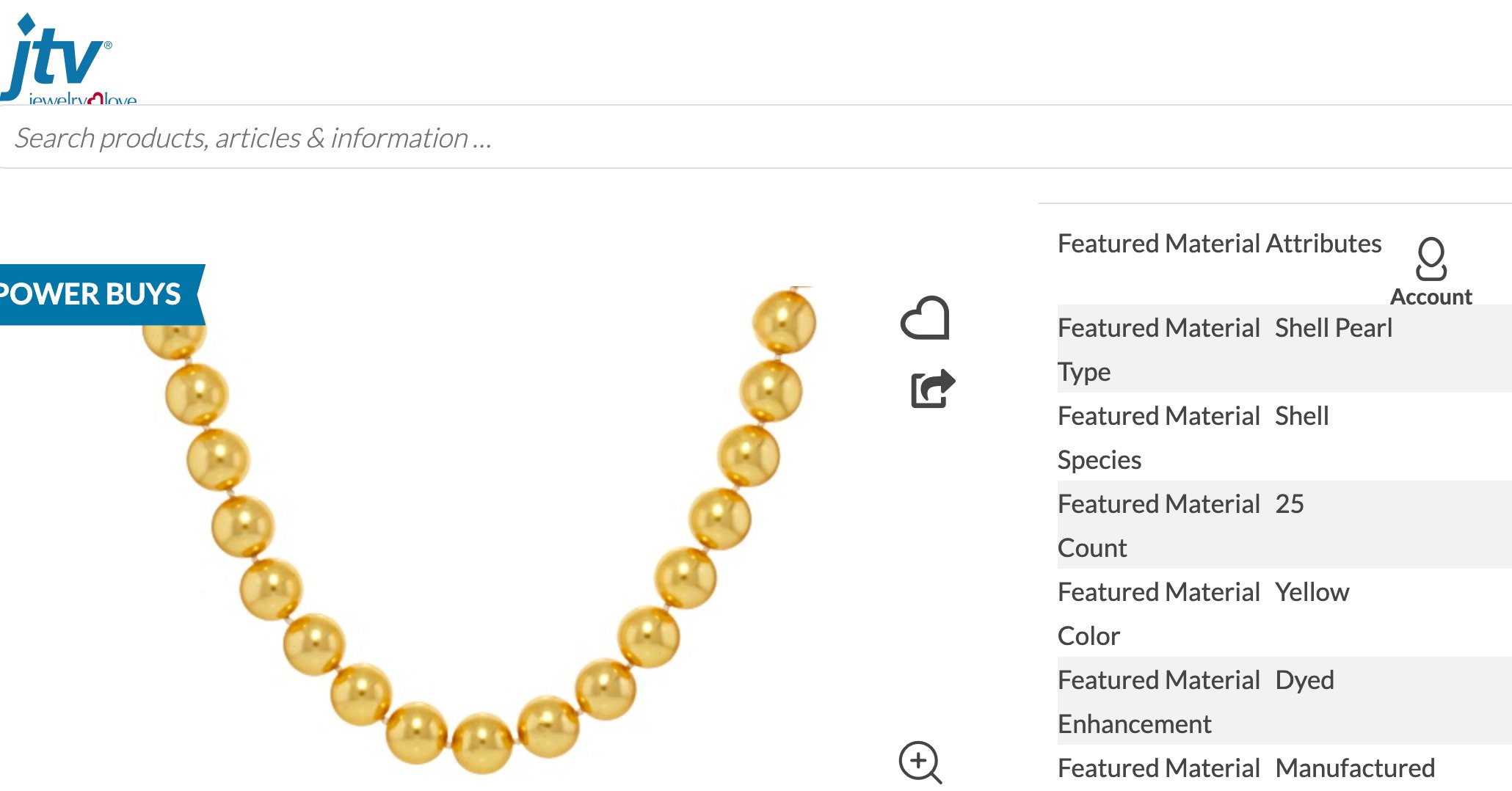Viewport: 1512px width, 791px height.
Task: Click the Yellow color value
Action: tap(1312, 592)
